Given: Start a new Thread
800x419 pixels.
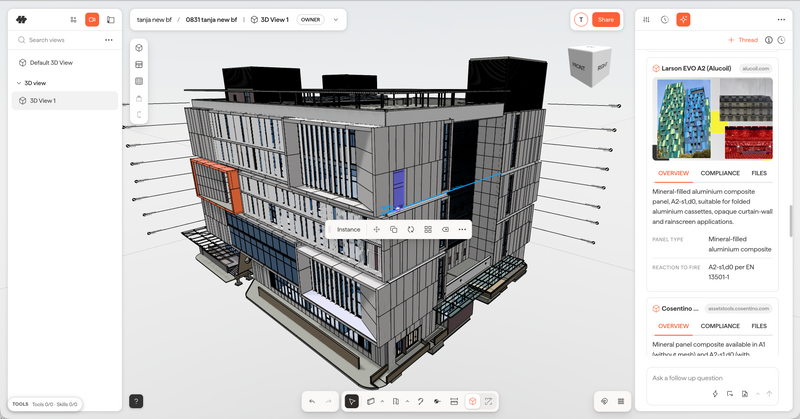Looking at the screenshot, I should (x=743, y=40).
